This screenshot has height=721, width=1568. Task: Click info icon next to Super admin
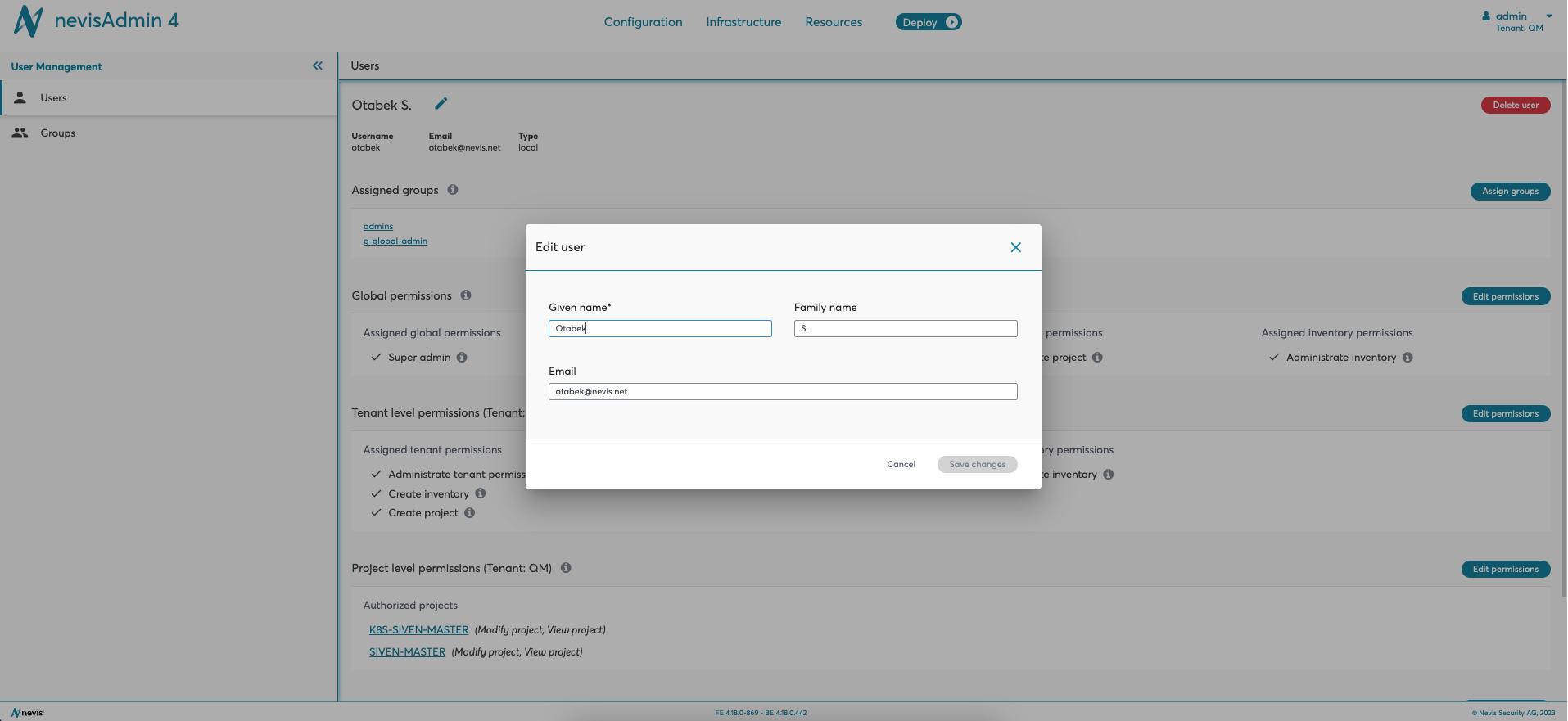click(x=462, y=358)
